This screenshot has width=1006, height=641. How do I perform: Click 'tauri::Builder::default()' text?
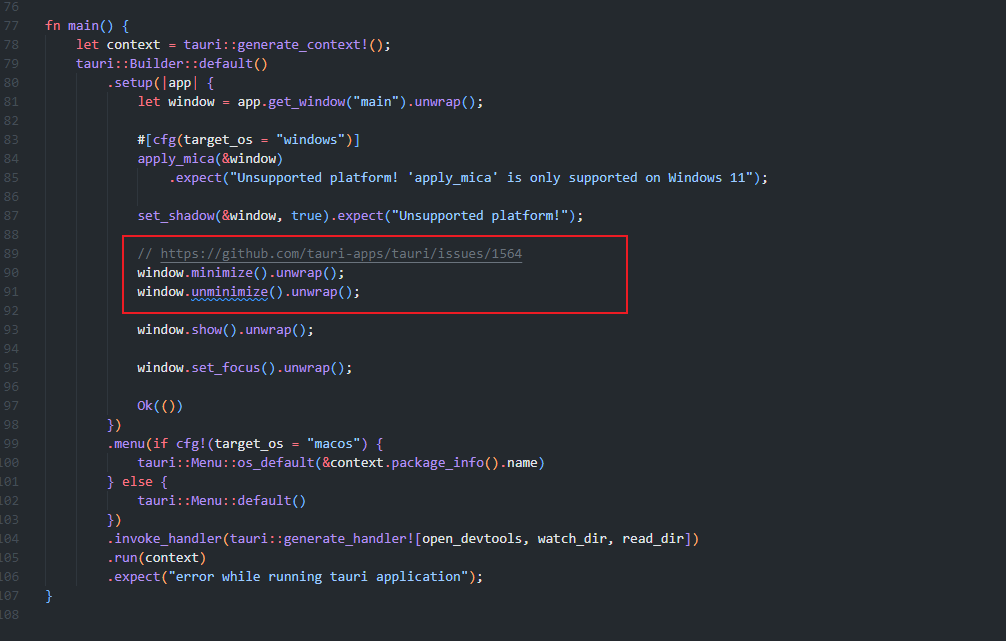tap(171, 64)
